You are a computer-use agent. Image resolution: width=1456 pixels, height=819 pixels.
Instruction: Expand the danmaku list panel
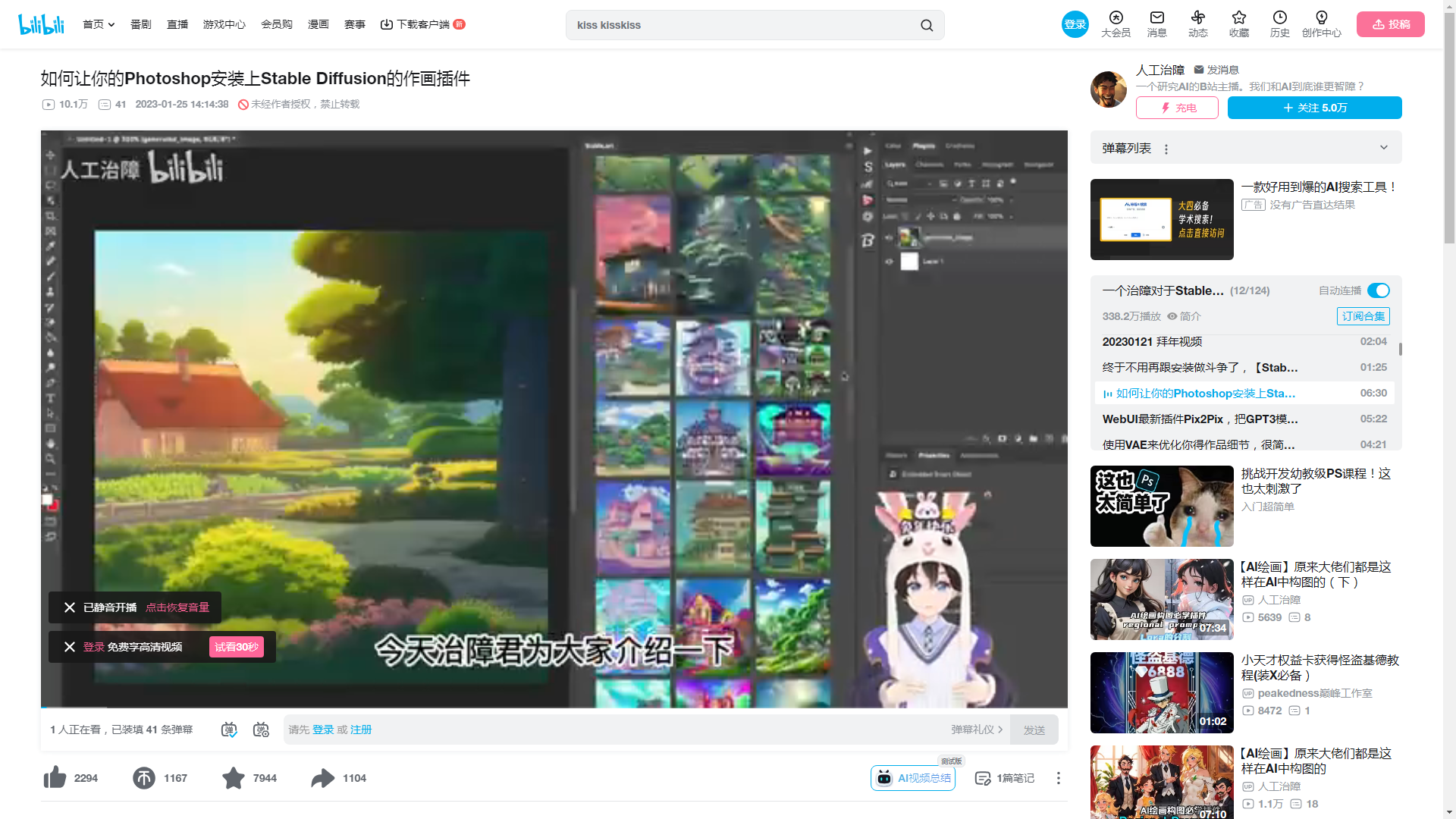tap(1383, 148)
